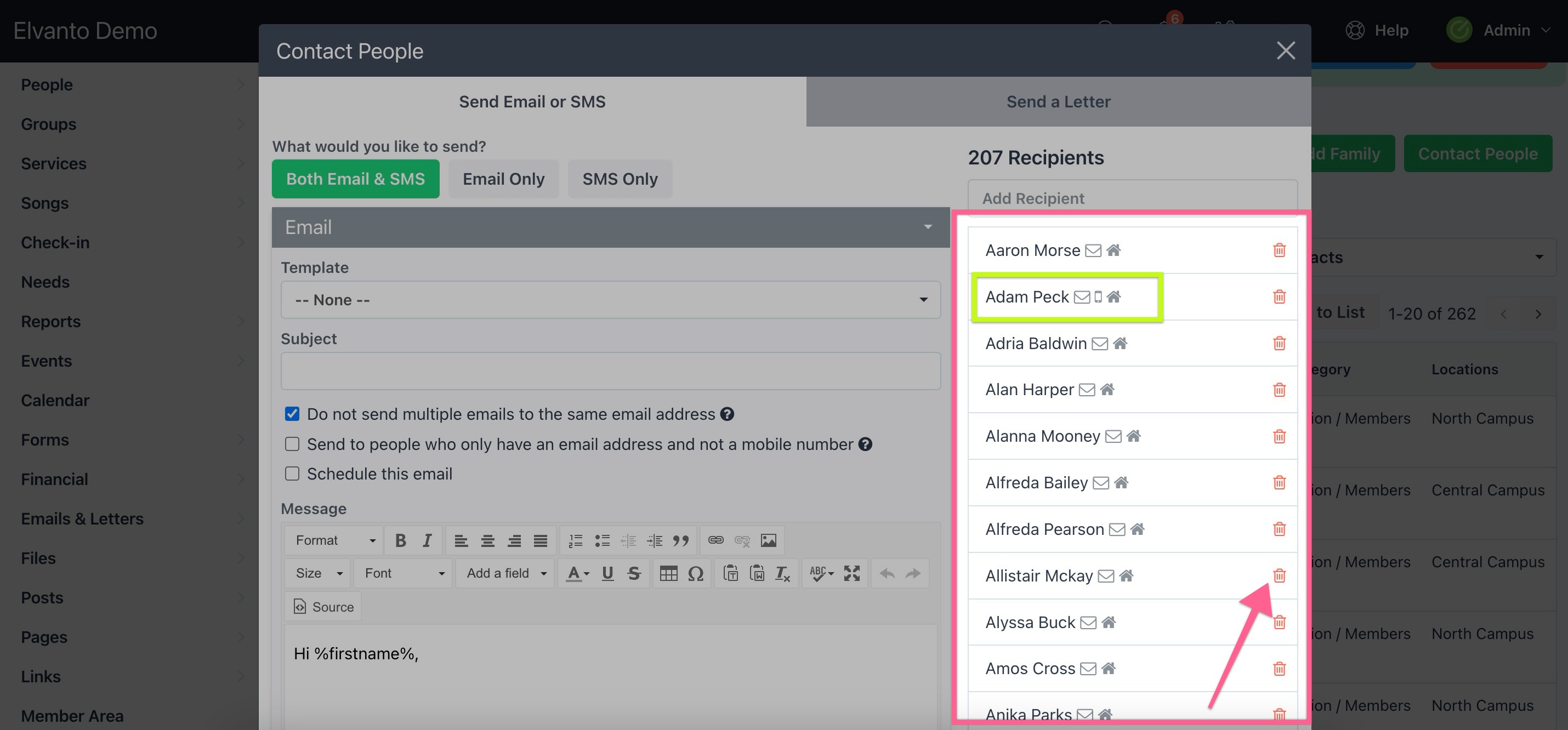
Task: Check Schedule this email
Action: coord(292,474)
